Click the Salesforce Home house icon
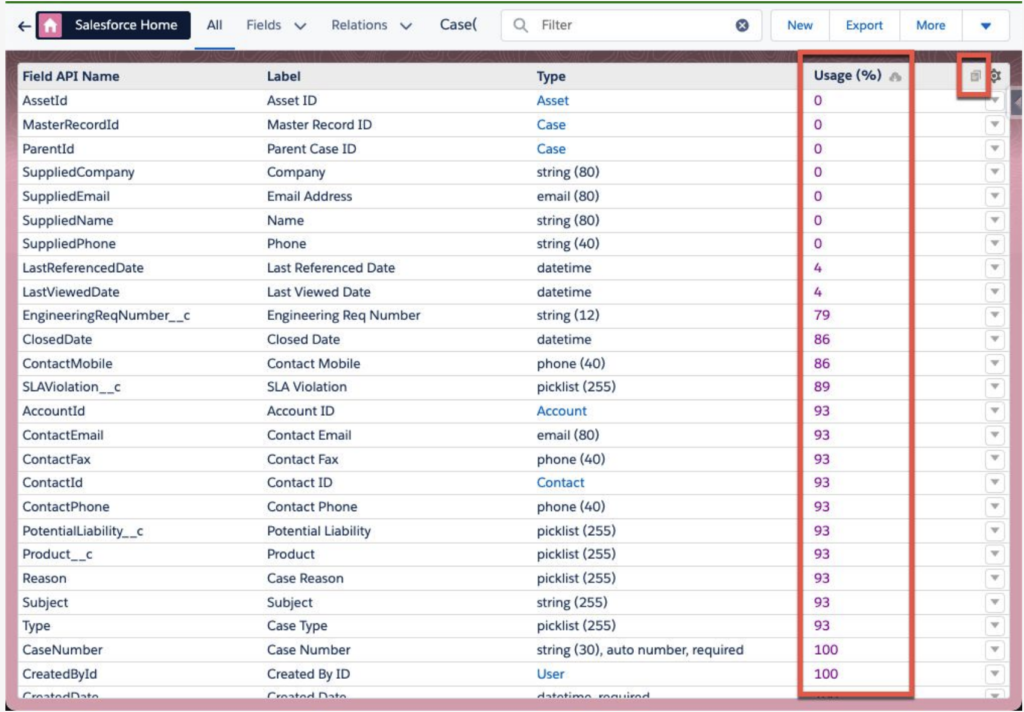The height and width of the screenshot is (712, 1024). click(51, 26)
